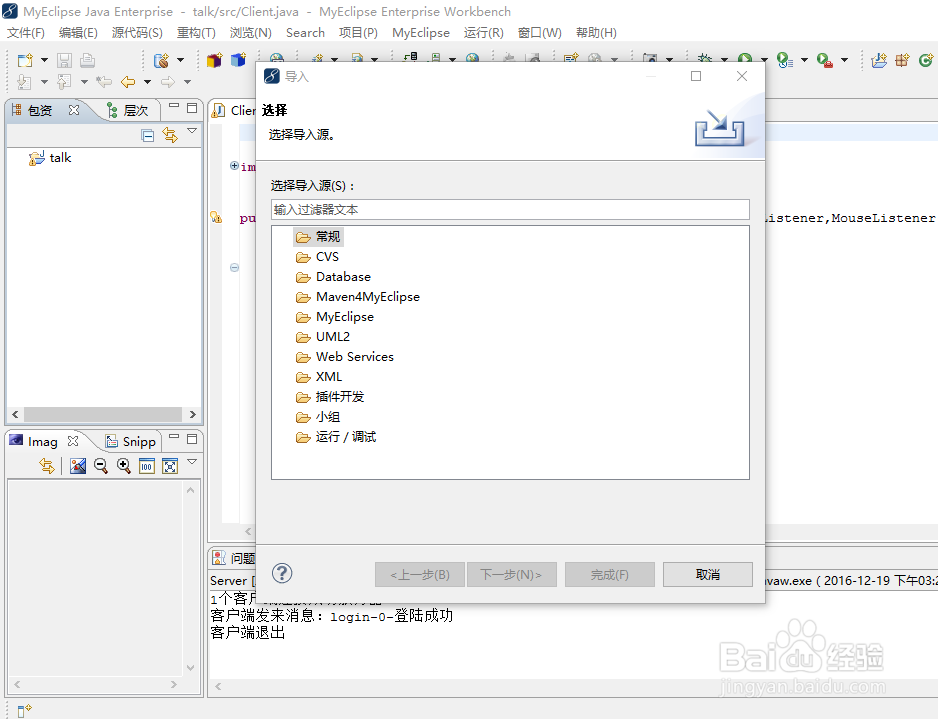
Task: Open the package explorer view menu triangle
Action: tap(192, 131)
